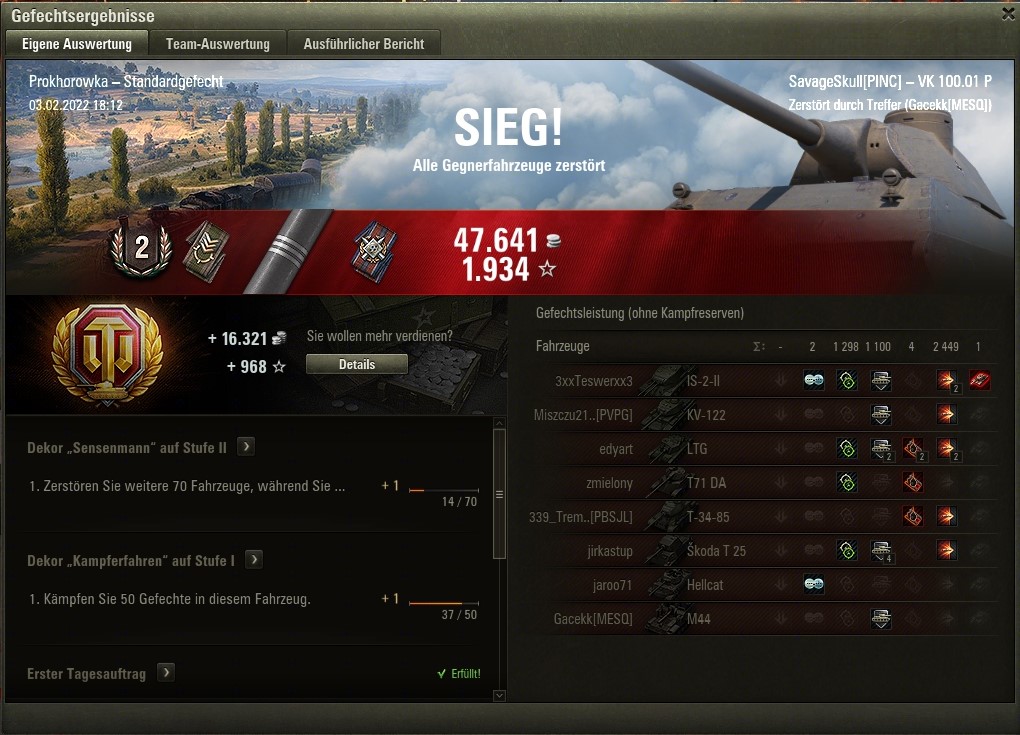This screenshot has height=735, width=1020.
Task: Close the Gefechtsergebnisse window
Action: 1008,14
